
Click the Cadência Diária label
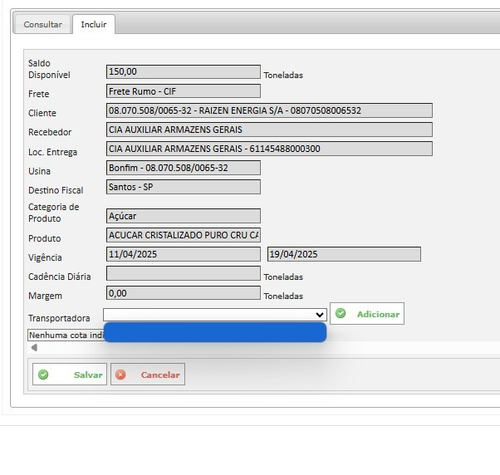point(59,277)
